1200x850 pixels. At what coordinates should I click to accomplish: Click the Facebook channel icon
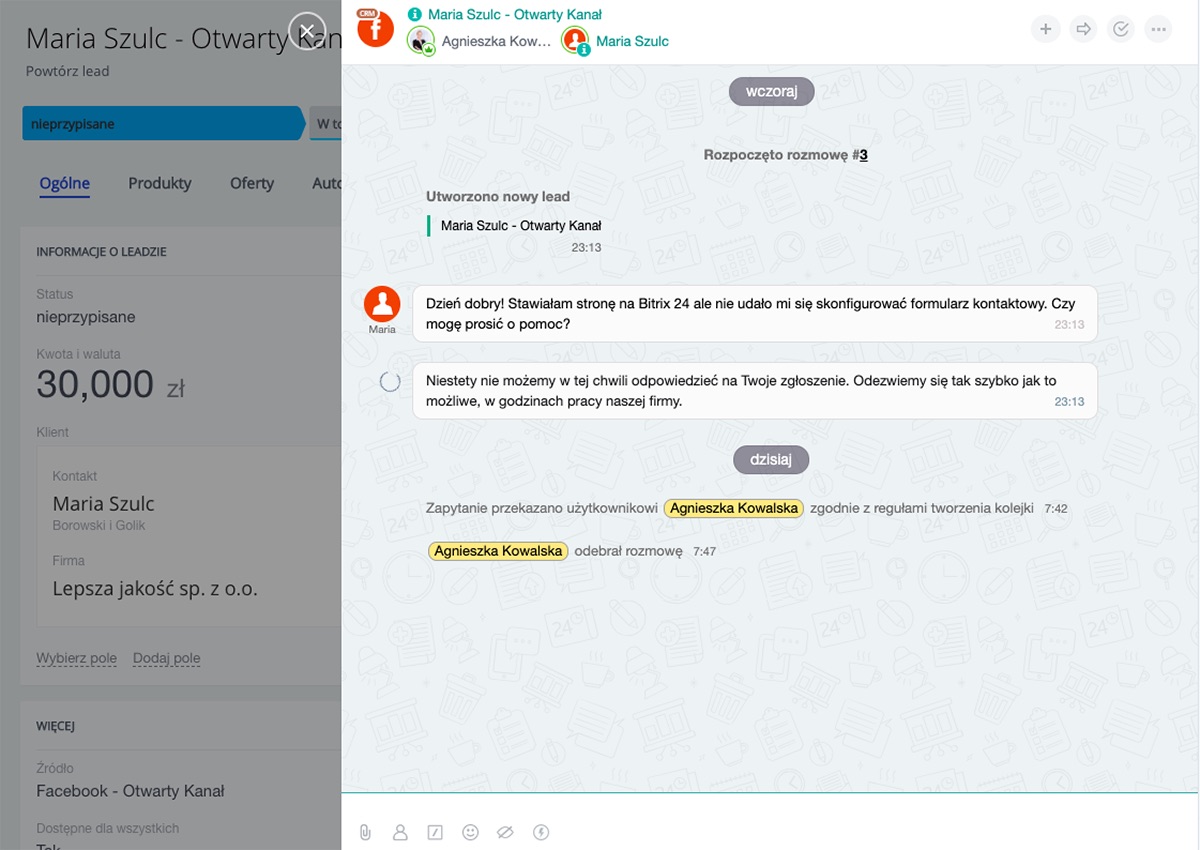[375, 28]
